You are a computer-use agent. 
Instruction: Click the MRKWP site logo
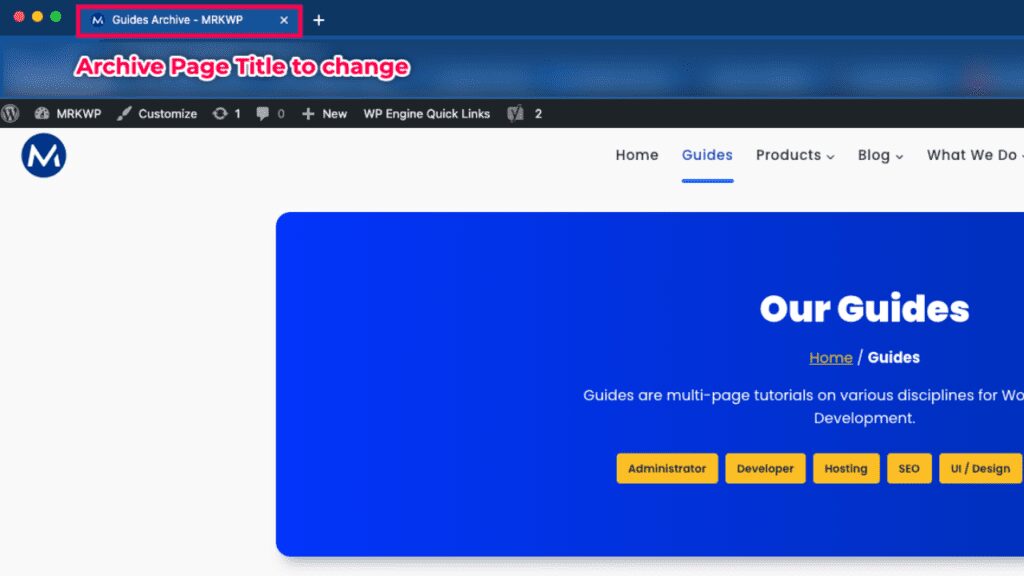[x=44, y=155]
